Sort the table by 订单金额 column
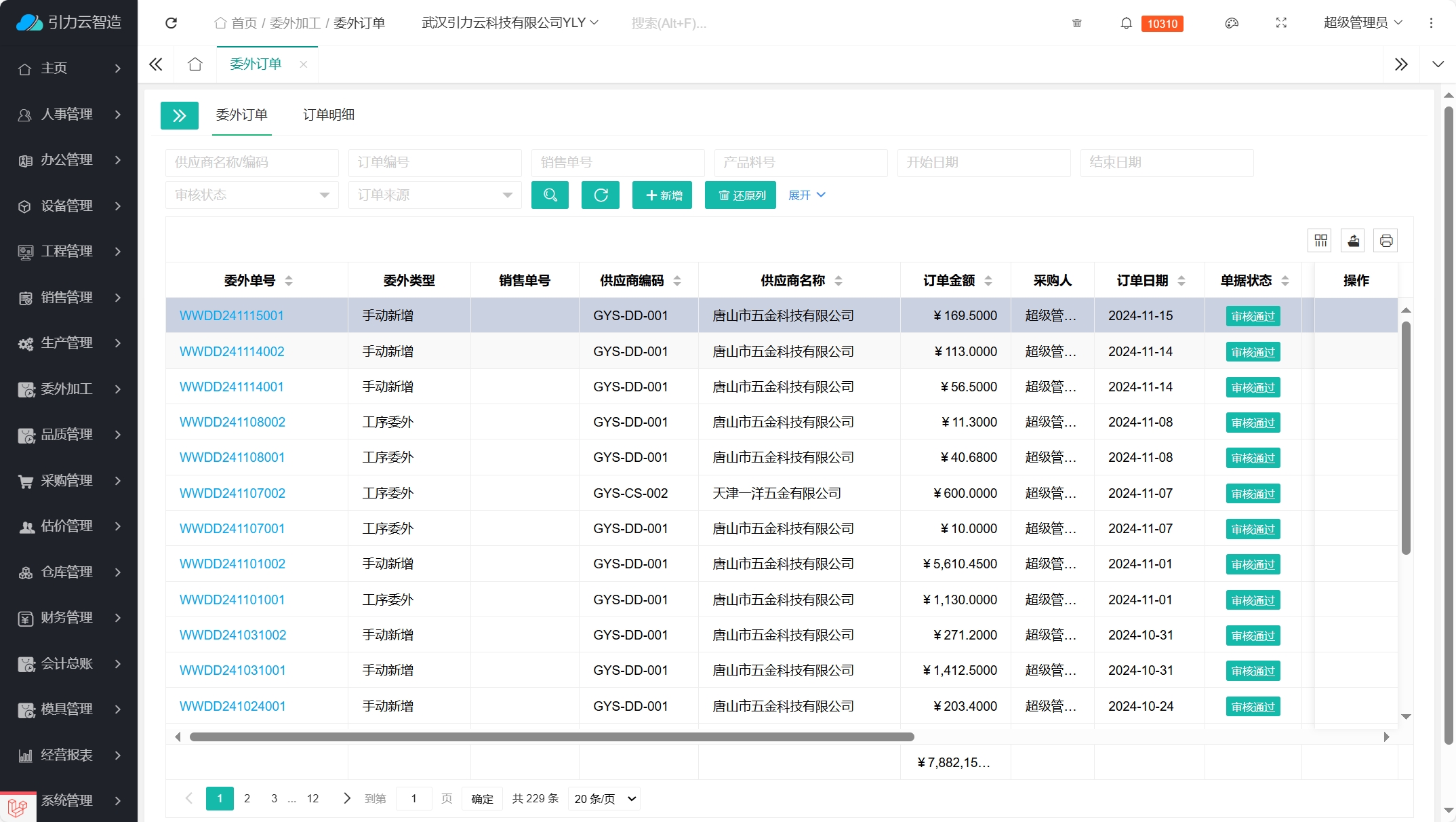The height and width of the screenshot is (822, 1456). click(989, 280)
